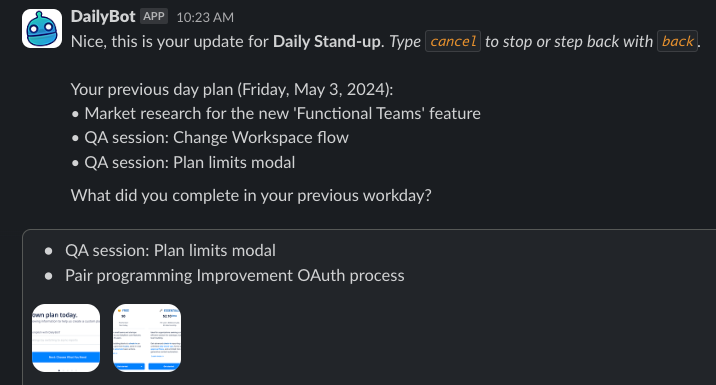Click the orange 'back' code chip

coord(677,41)
